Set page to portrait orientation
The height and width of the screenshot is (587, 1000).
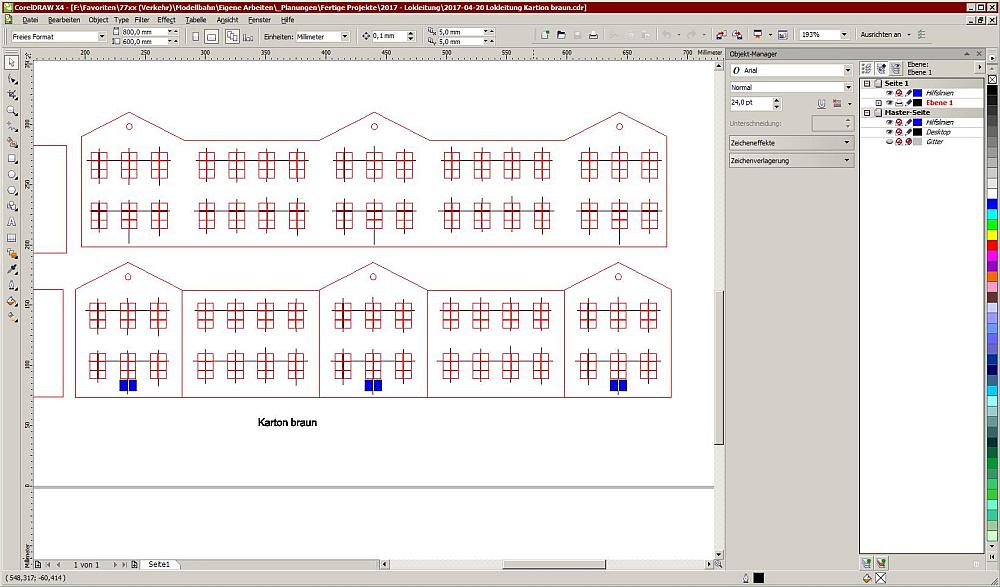click(x=196, y=37)
